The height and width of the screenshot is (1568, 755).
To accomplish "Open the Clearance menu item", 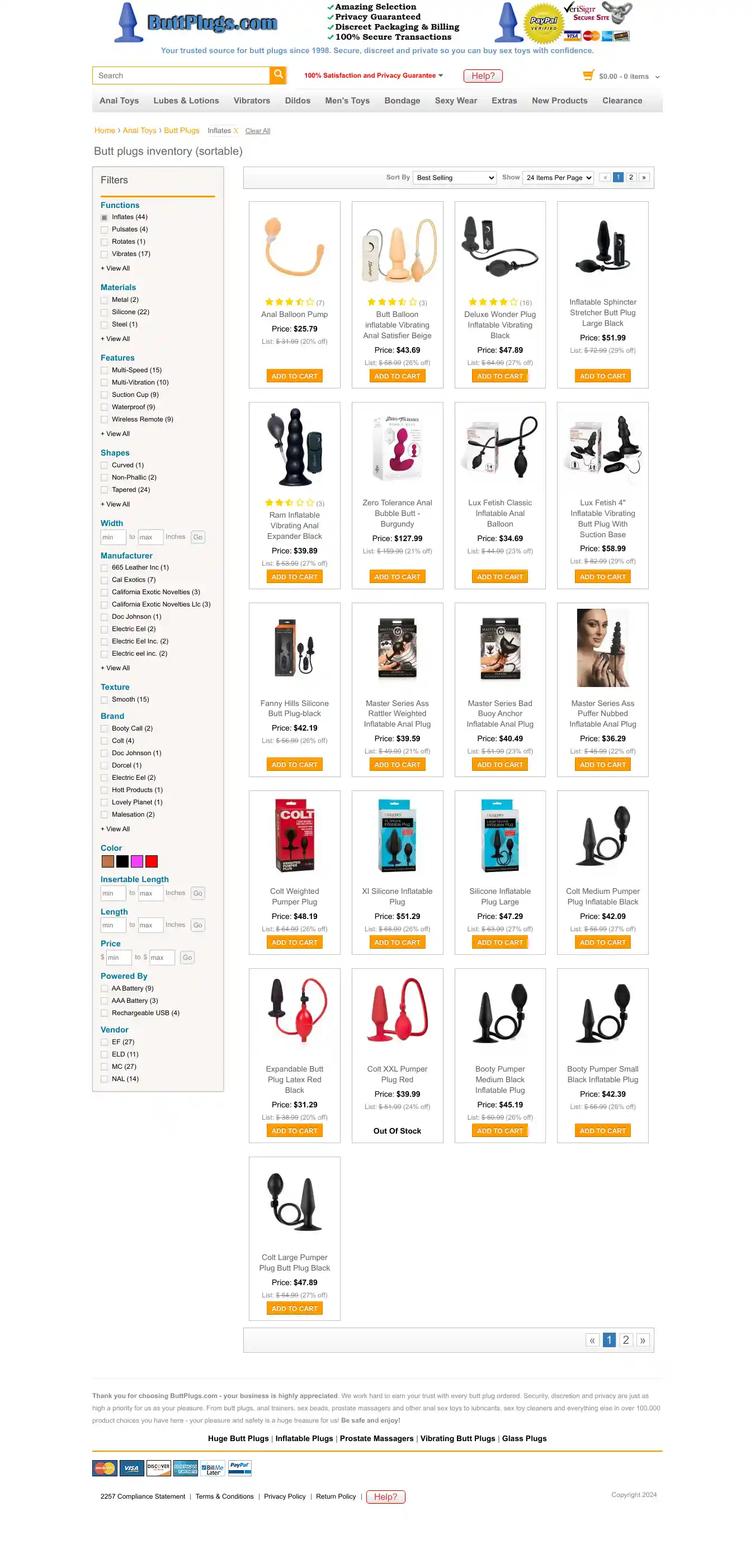I will tap(622, 101).
